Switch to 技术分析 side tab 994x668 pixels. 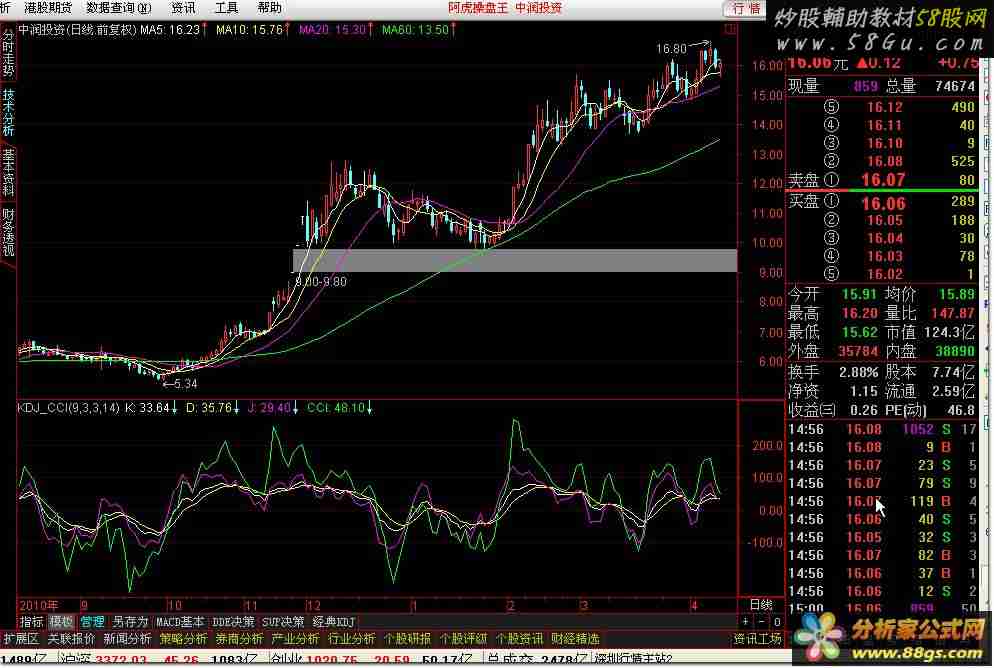(8, 112)
